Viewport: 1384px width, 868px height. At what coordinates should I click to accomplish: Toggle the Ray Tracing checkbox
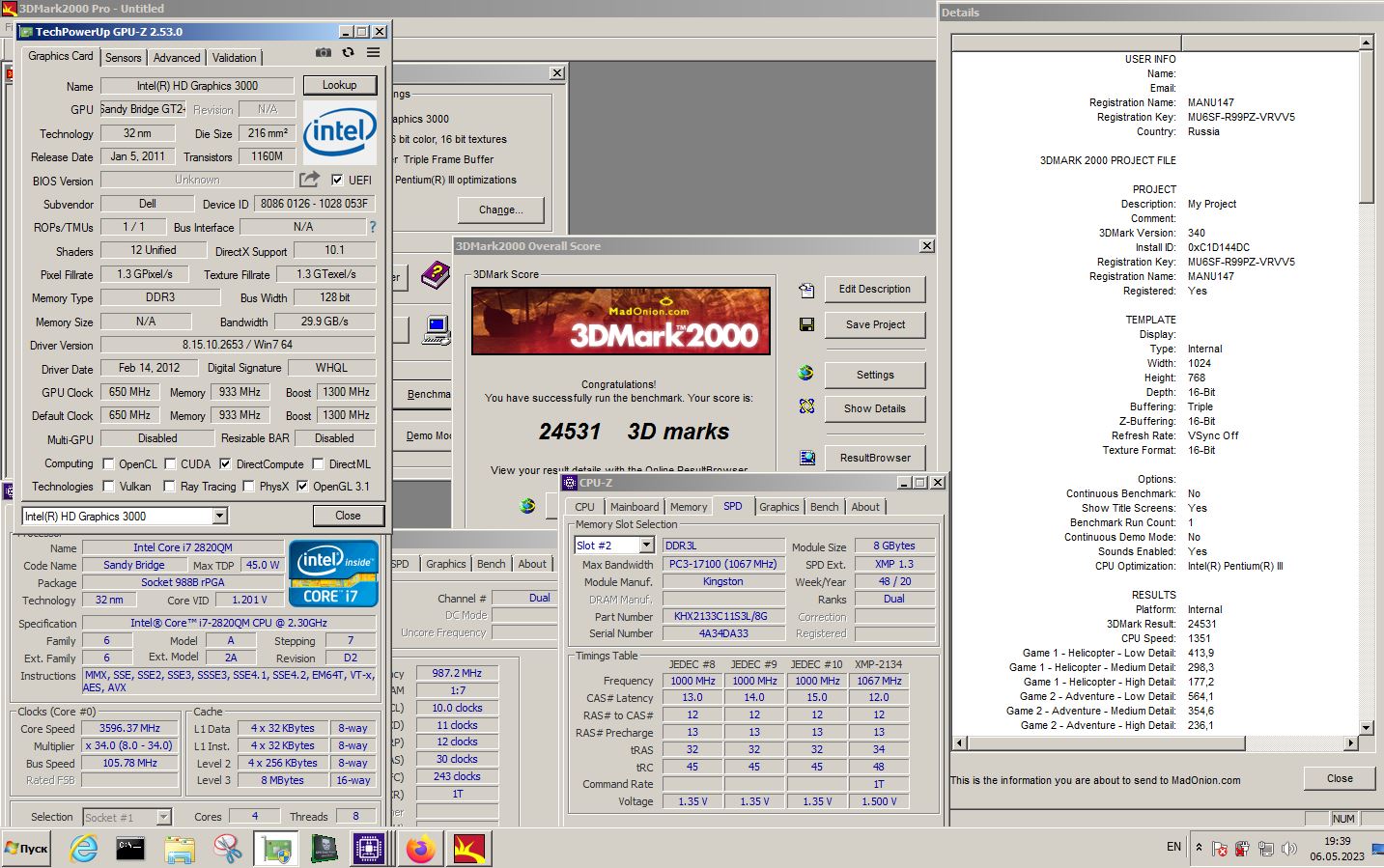169,487
